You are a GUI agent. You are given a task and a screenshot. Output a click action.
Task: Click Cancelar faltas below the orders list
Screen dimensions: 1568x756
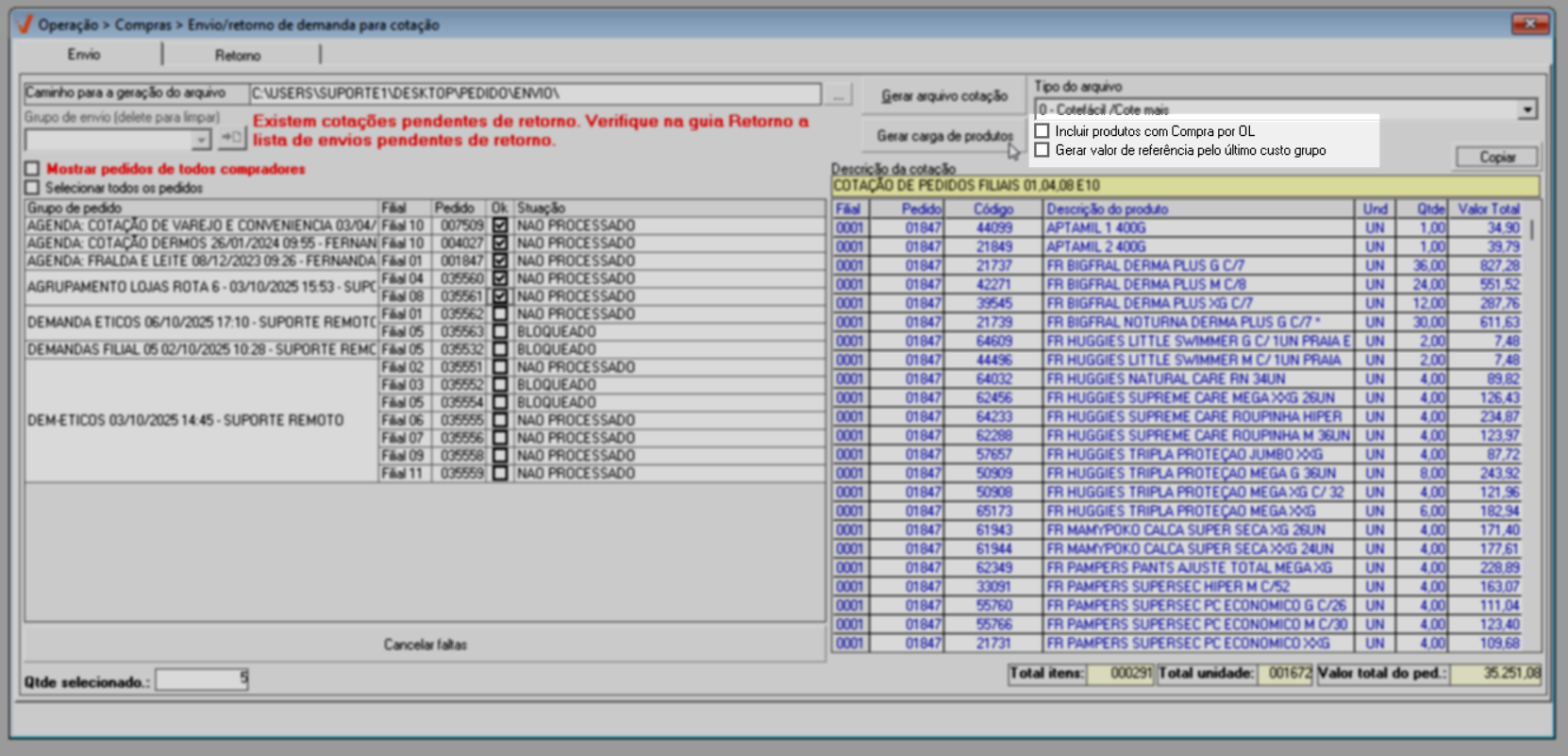425,645
